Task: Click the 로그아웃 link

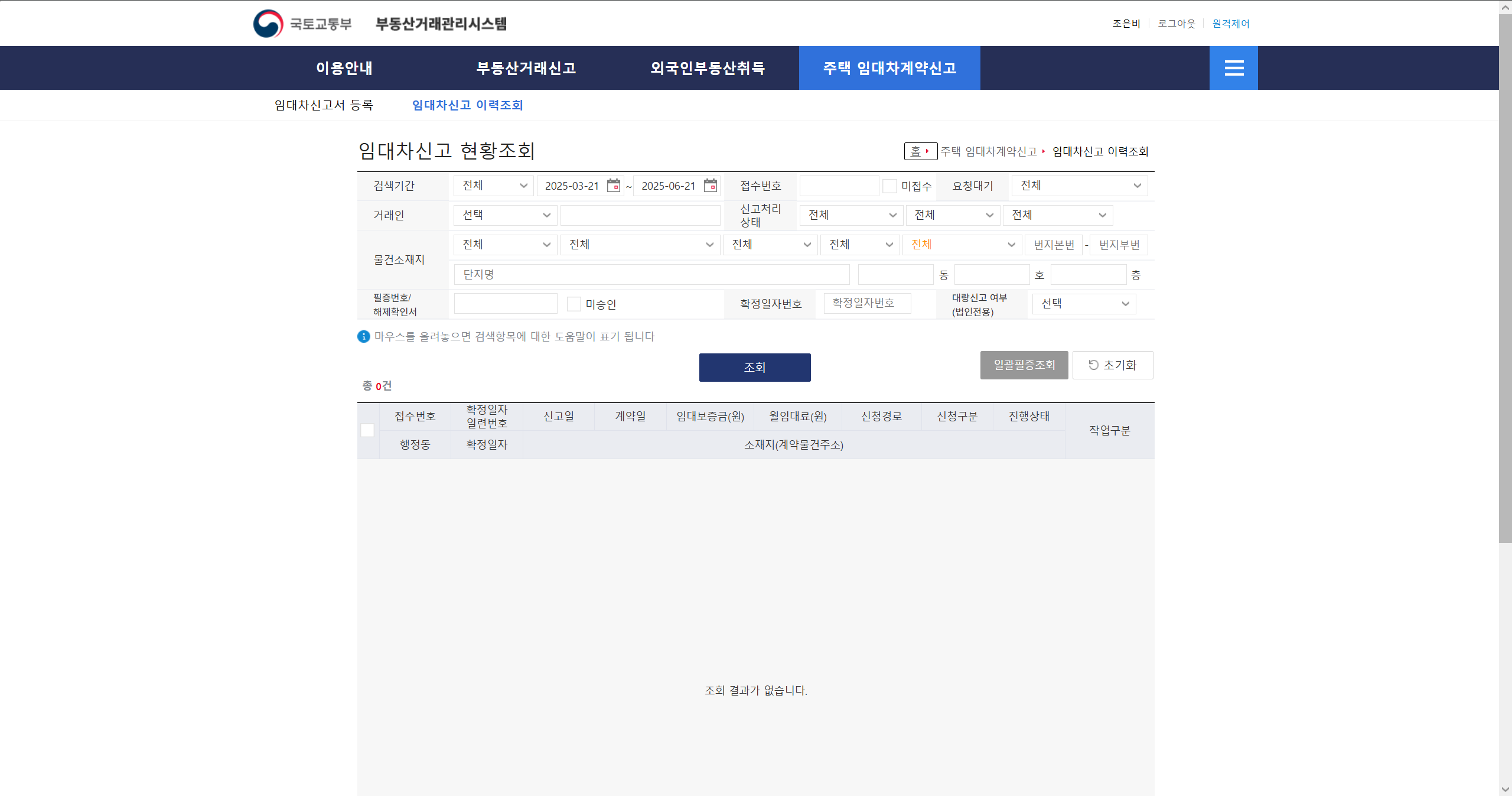Action: point(1176,24)
